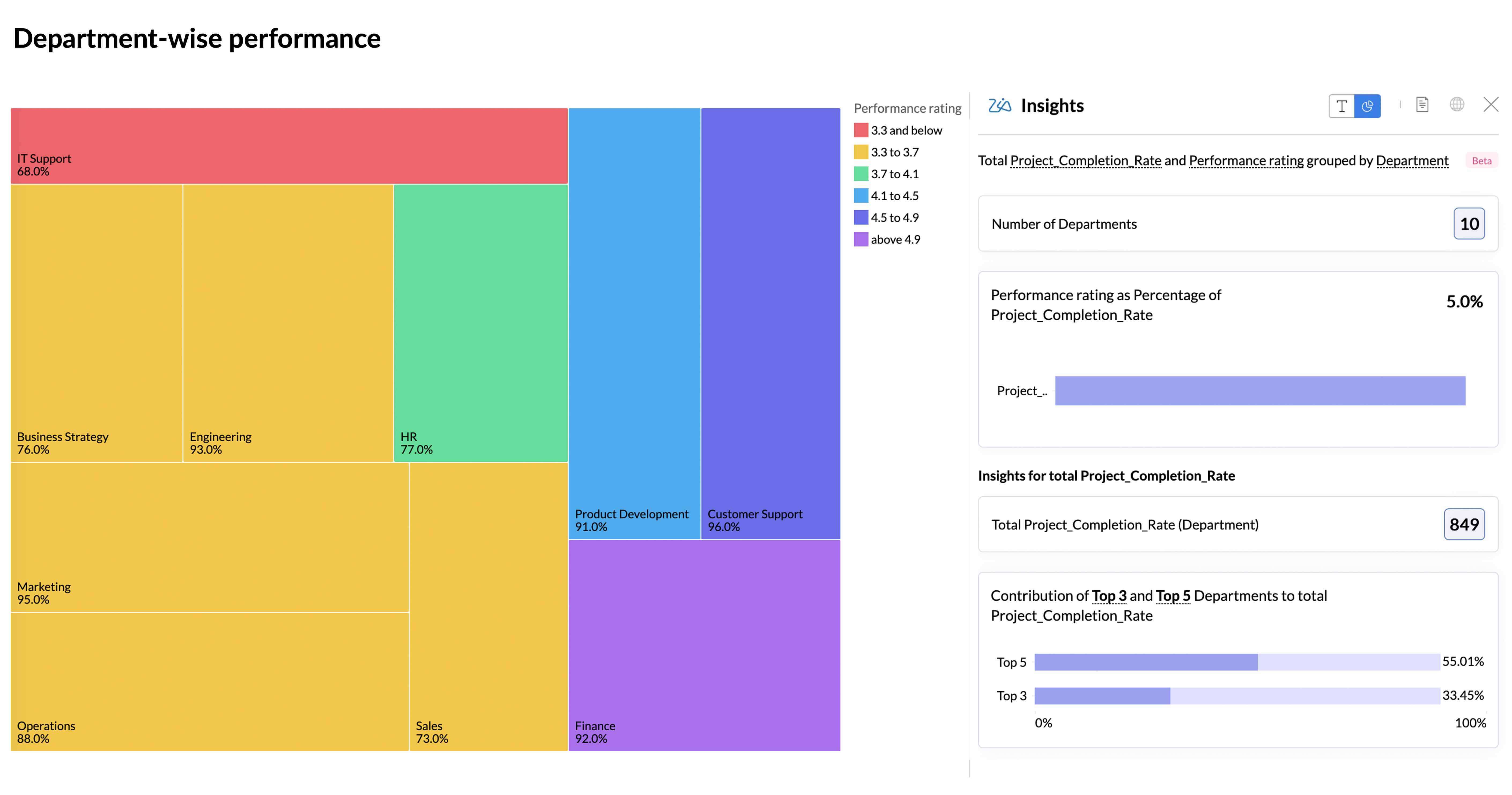The height and width of the screenshot is (795, 1512).
Task: Click the Top 5 link
Action: point(1173,596)
